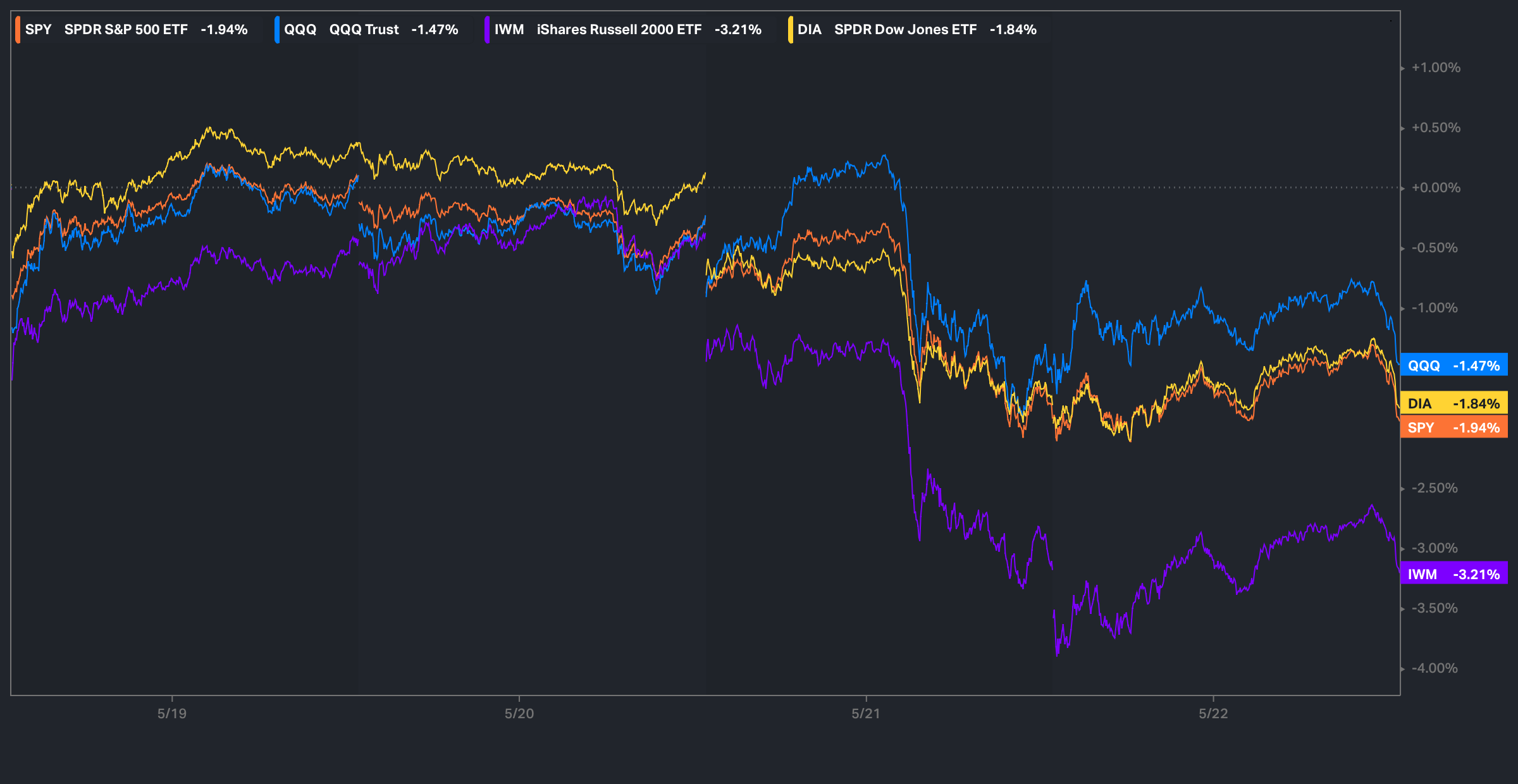This screenshot has height=784, width=1518.
Task: Click the purple IWM color swatch
Action: coord(487,30)
